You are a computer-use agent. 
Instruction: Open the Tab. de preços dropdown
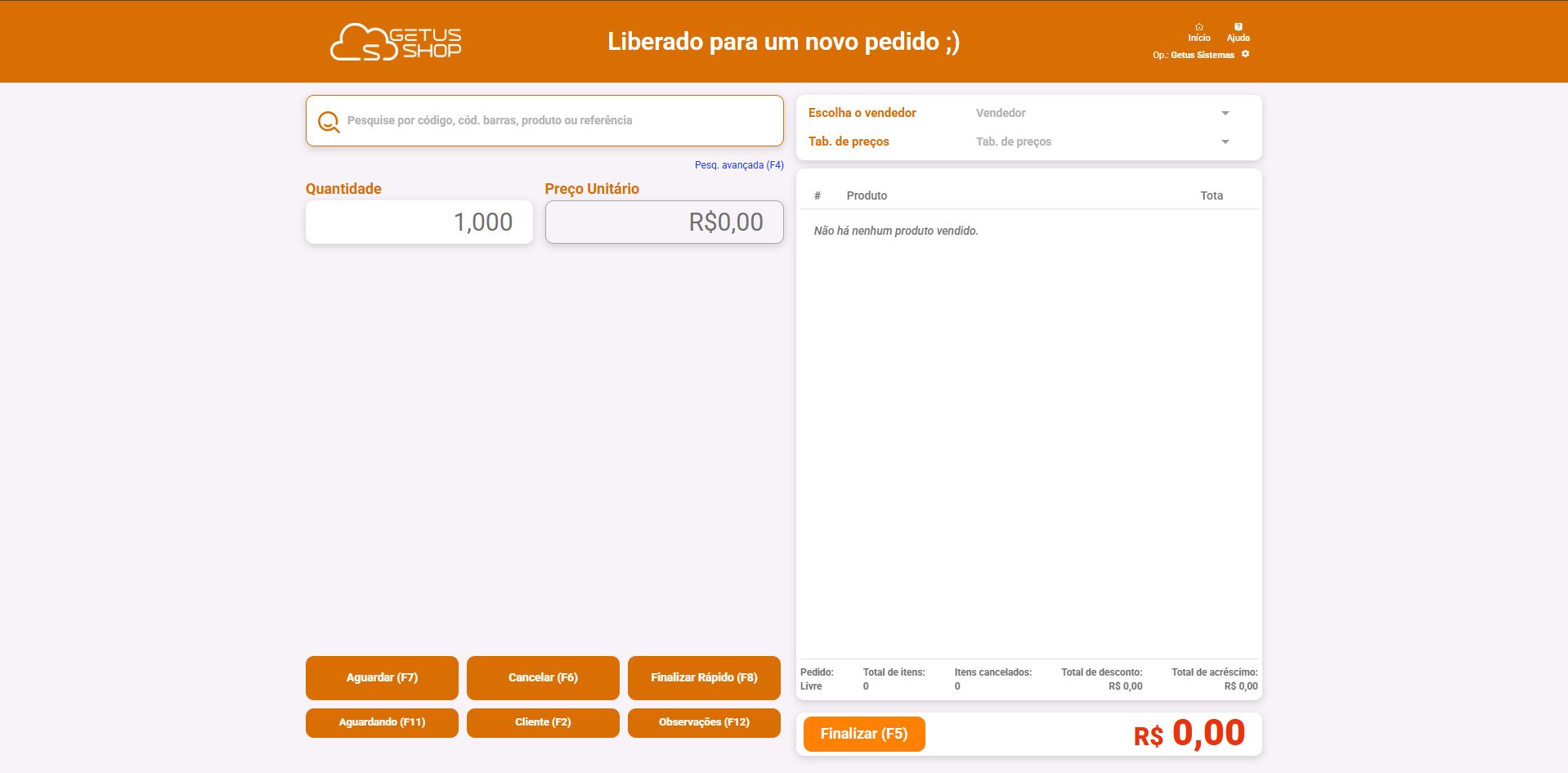pos(1103,142)
